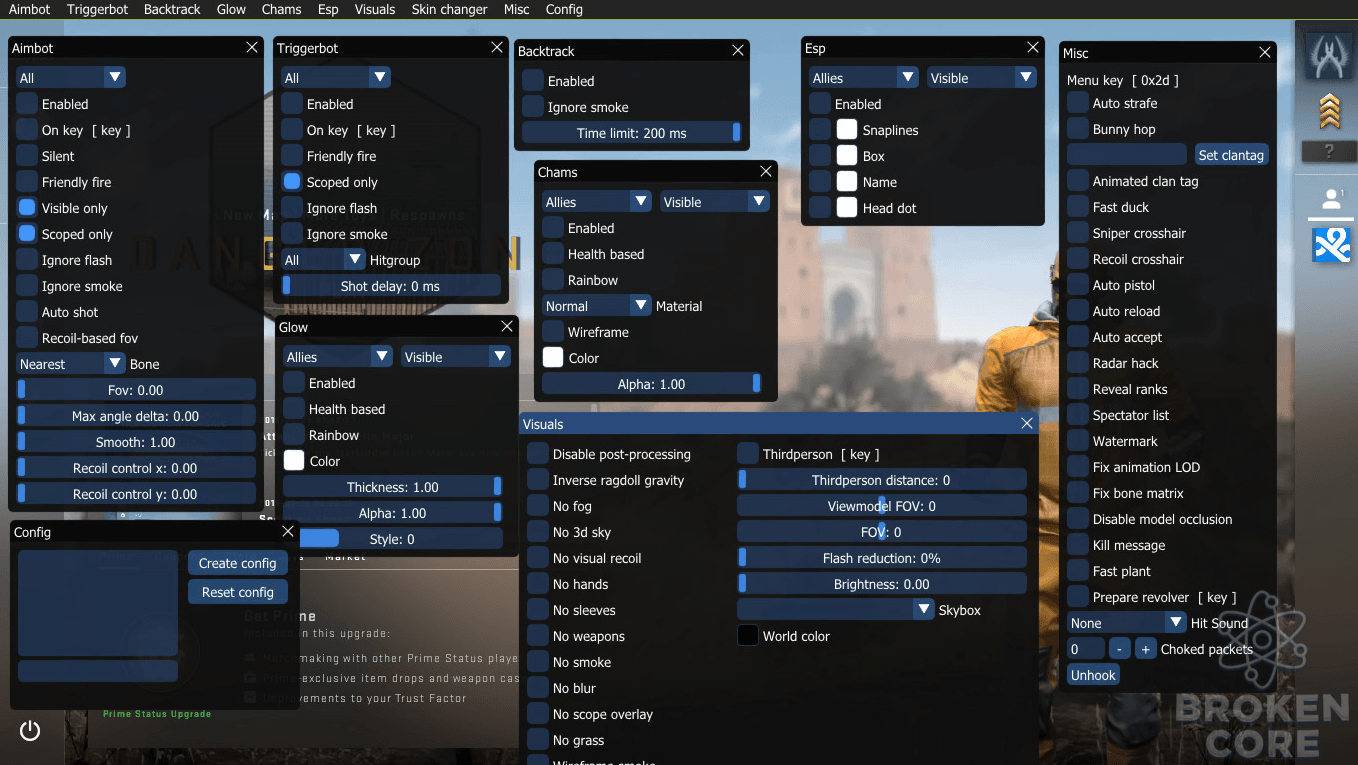
Task: Decrease choked packets with minus button
Action: (1120, 649)
